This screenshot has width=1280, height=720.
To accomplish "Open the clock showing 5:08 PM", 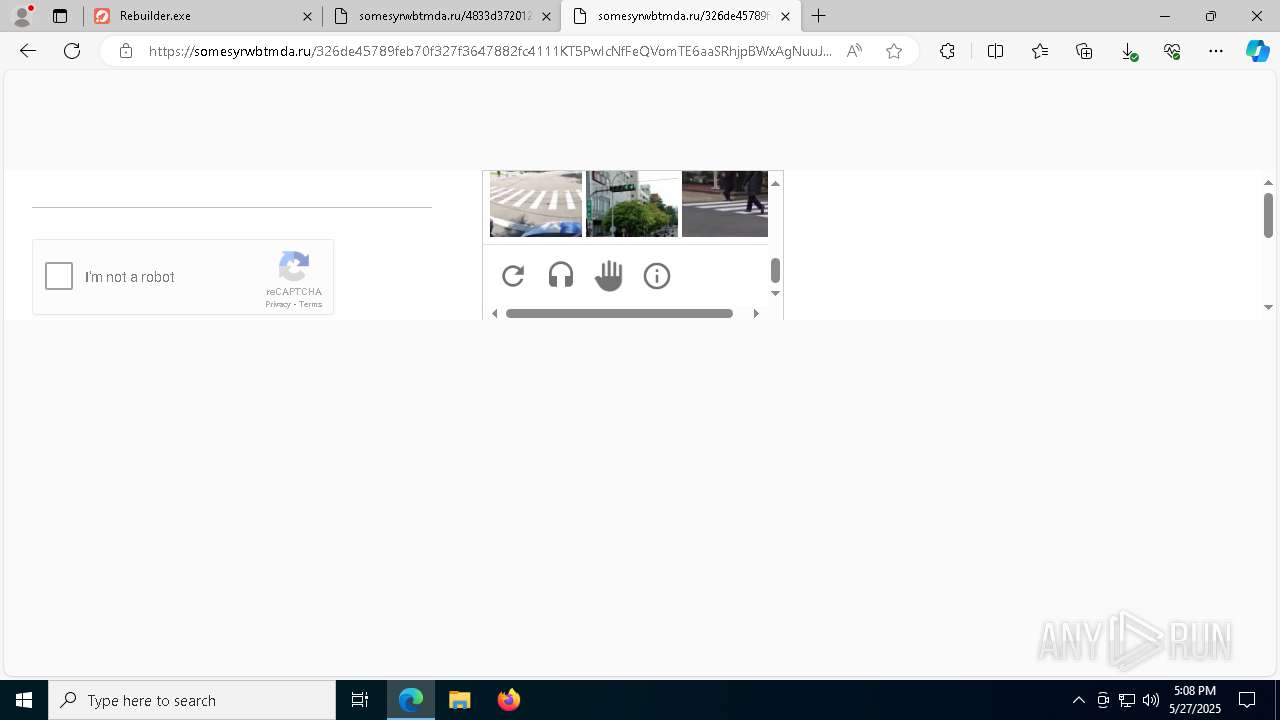I will click(1195, 700).
